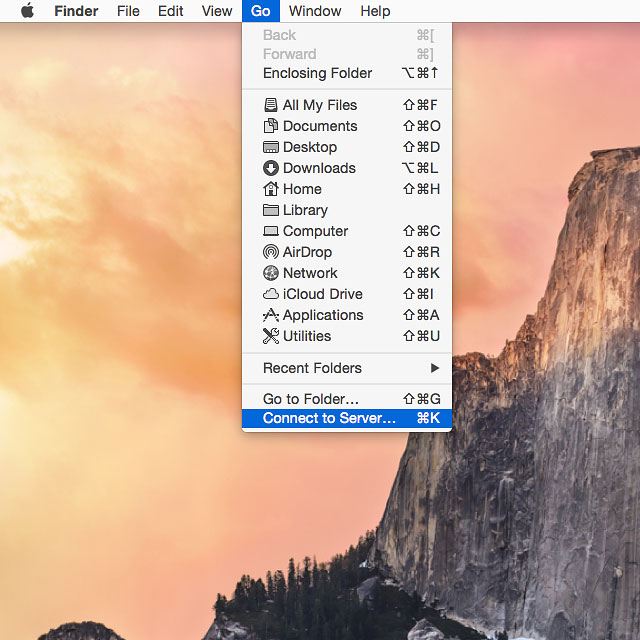The width and height of the screenshot is (640, 640).
Task: Click the 'Applications' label
Action: point(323,316)
